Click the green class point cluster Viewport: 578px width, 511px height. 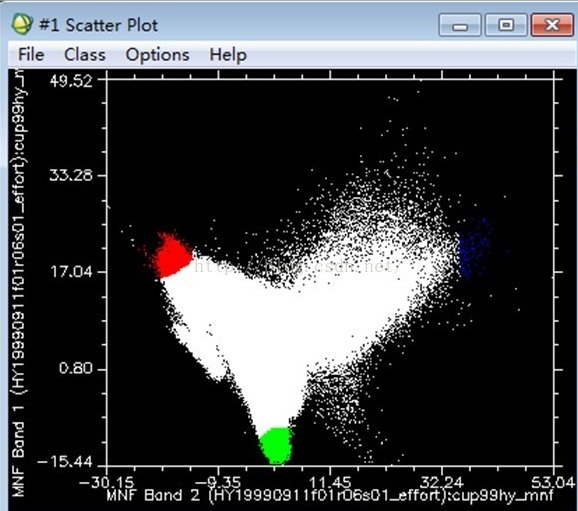(276, 445)
